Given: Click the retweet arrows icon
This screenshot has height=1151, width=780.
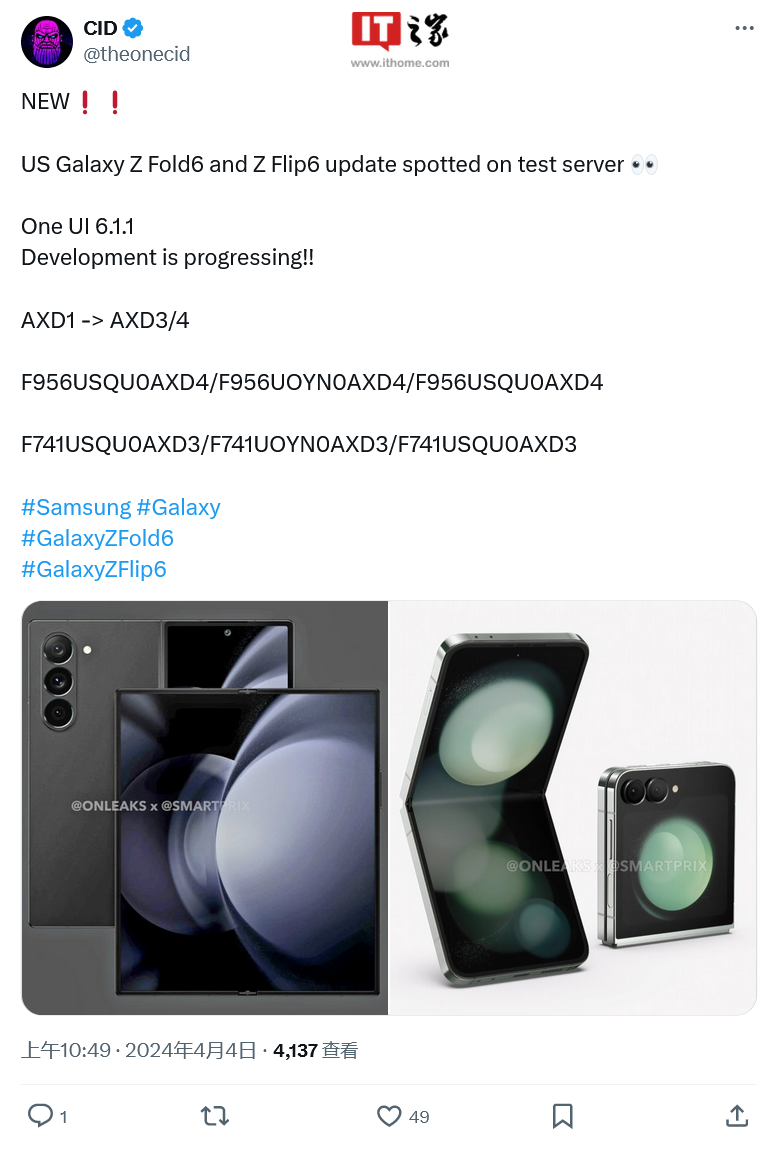Looking at the screenshot, I should click(x=215, y=1116).
